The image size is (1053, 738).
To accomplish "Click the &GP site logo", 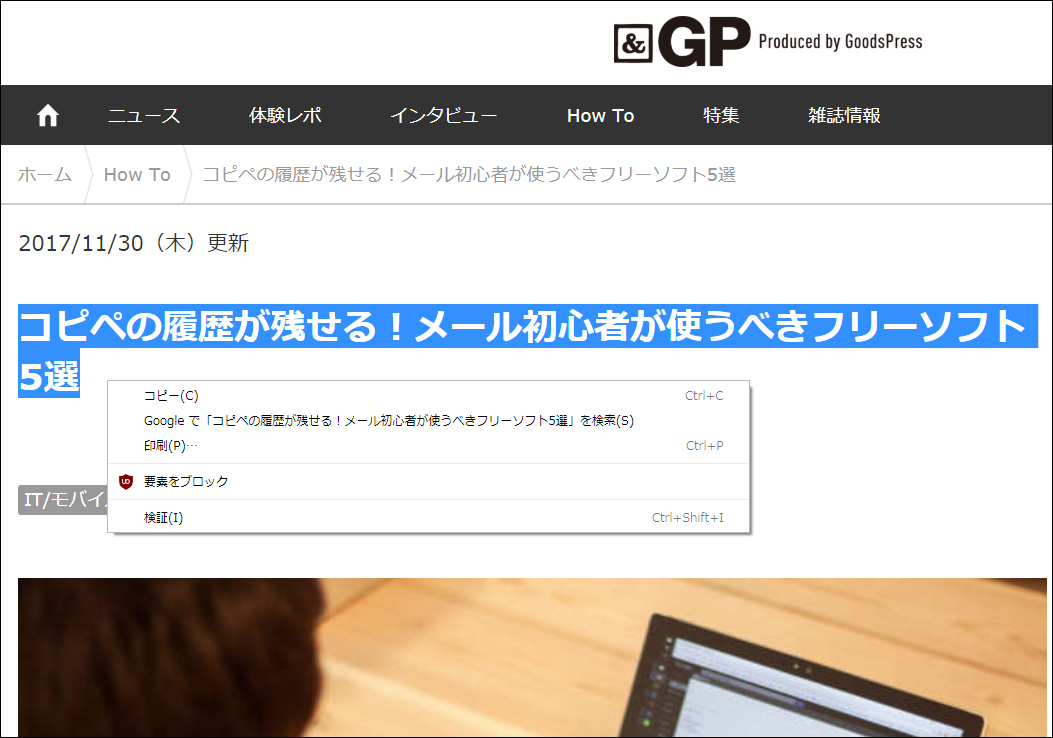I will 682,42.
